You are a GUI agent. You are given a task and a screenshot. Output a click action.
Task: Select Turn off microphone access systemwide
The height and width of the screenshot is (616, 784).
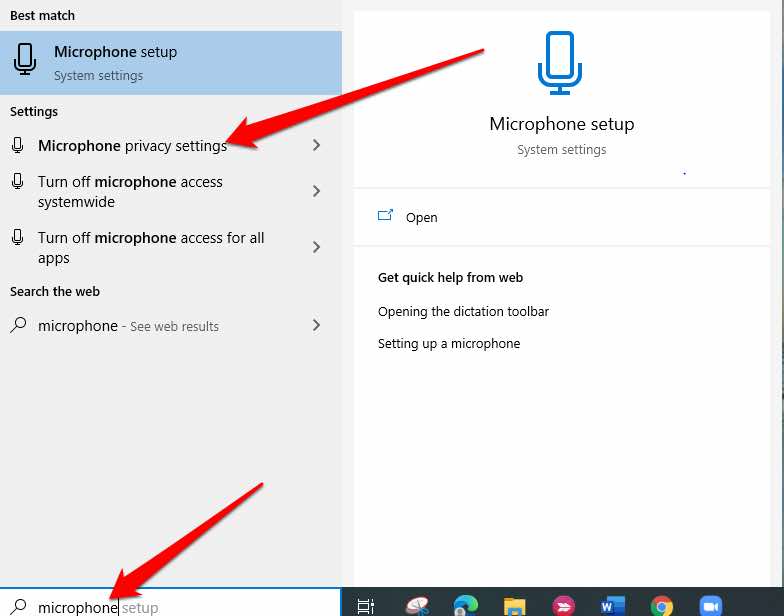[x=130, y=192]
